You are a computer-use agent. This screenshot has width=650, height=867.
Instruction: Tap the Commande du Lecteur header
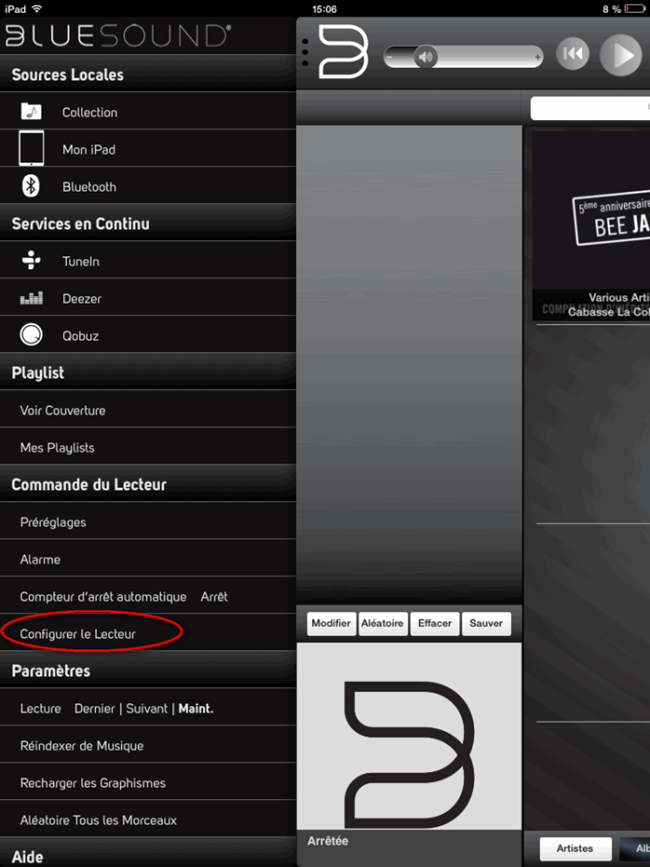148,484
